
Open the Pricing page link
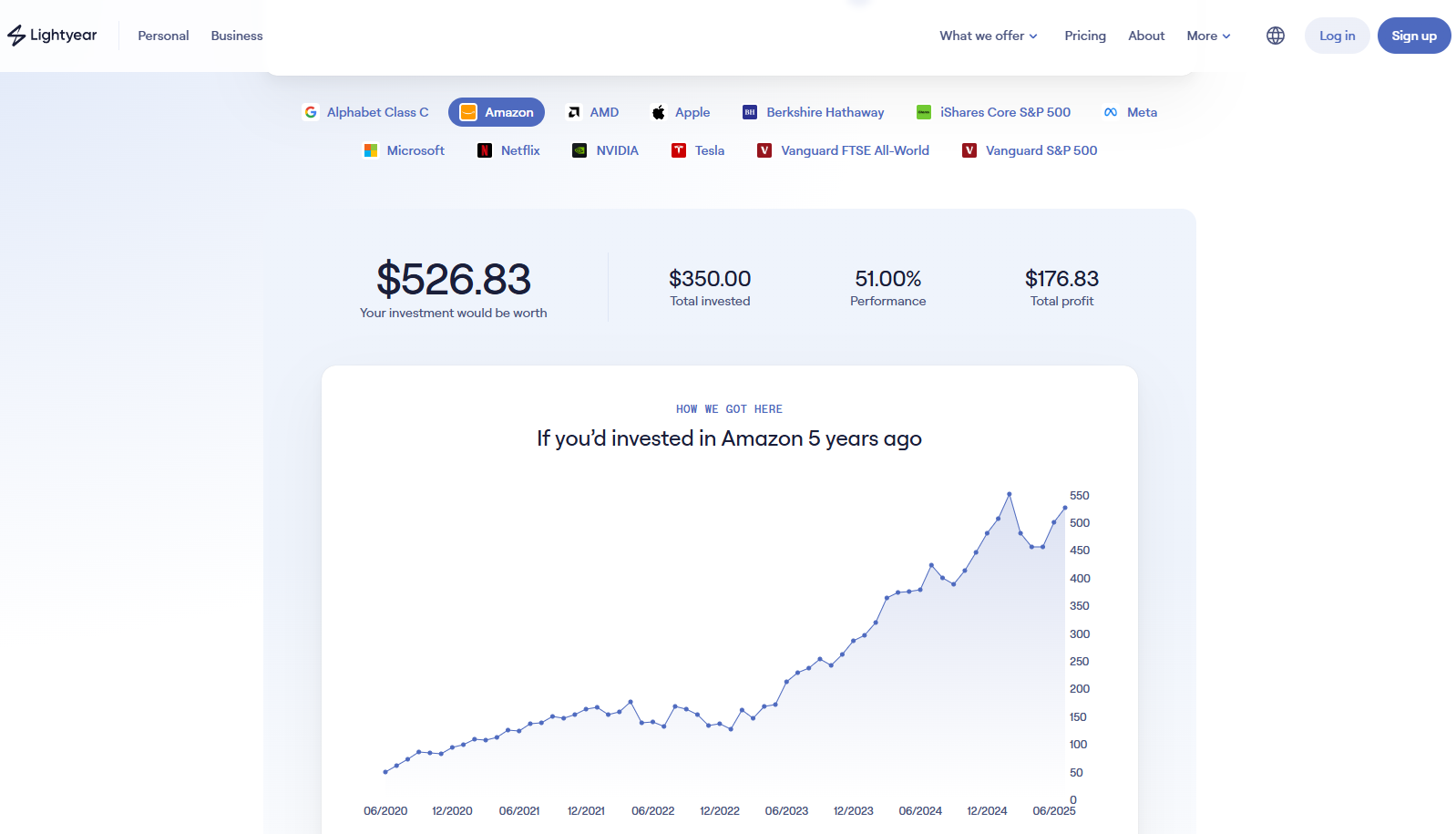1085,36
